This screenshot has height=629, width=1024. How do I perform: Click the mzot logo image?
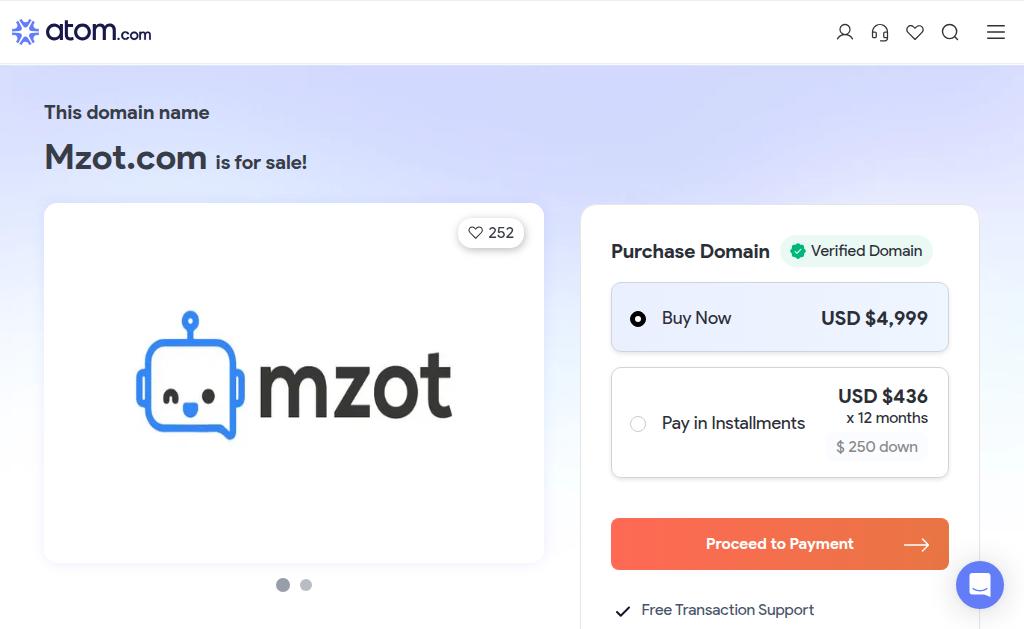point(294,376)
